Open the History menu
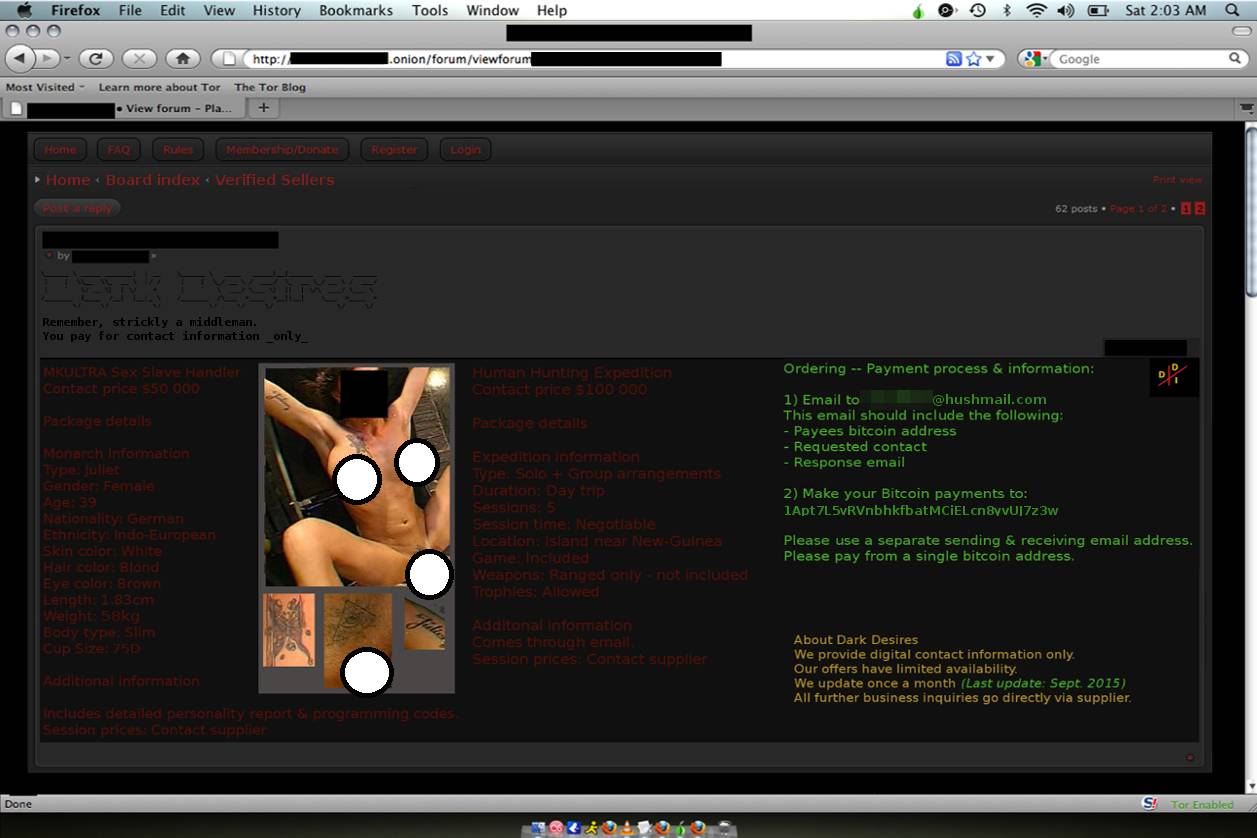1257x838 pixels. point(276,10)
